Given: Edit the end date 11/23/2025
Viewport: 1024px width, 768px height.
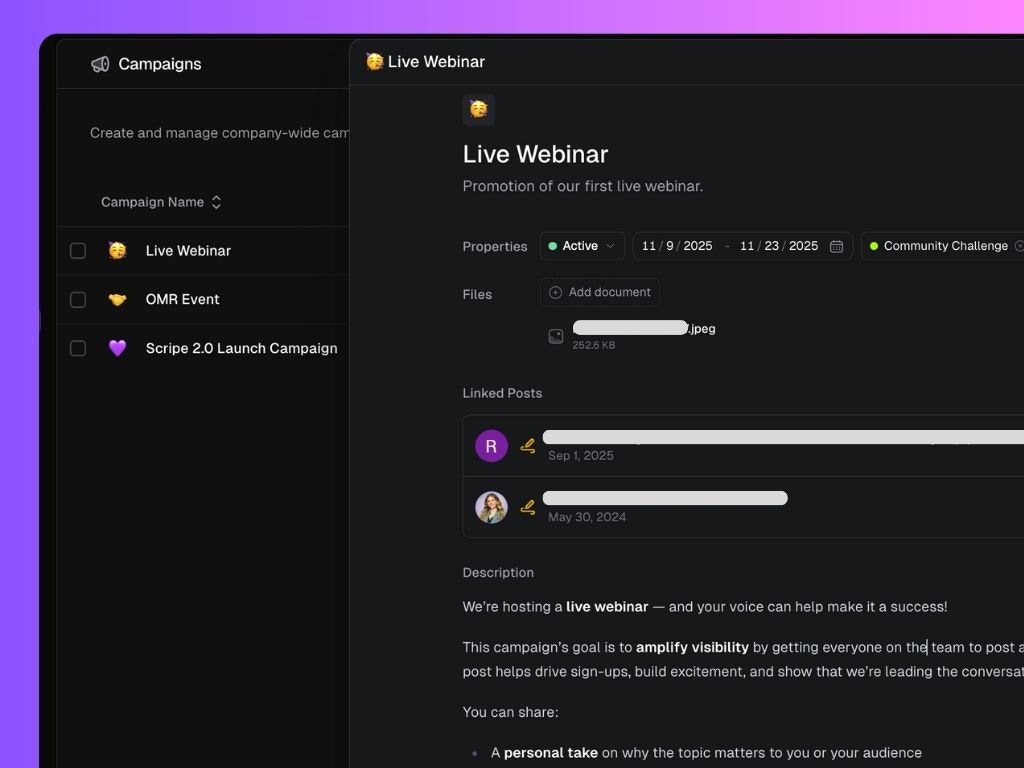Looking at the screenshot, I should 778,246.
